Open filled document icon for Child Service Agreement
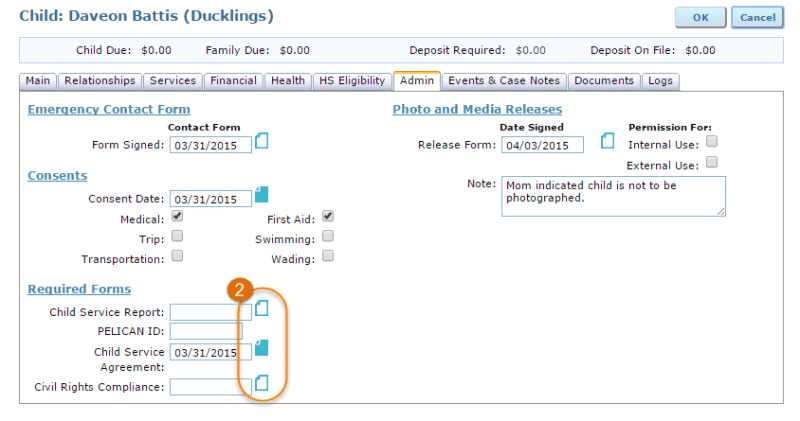 (262, 347)
